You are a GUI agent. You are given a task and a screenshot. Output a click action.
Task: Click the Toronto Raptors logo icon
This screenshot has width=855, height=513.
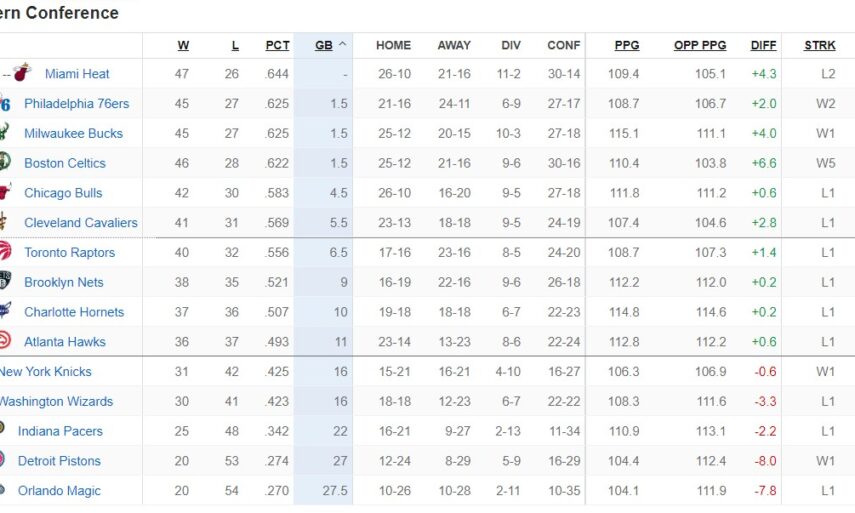(x=5, y=252)
